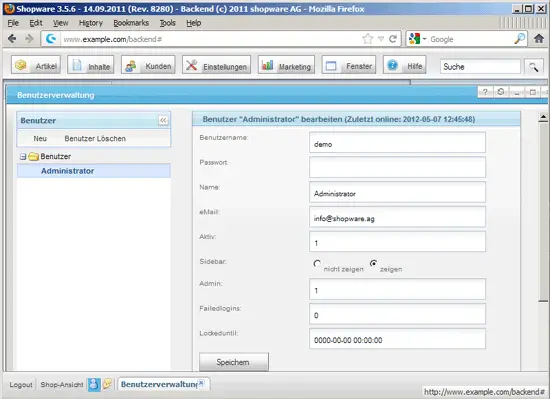Click the Hilfe question mark icon
Image resolution: width=550 pixels, height=399 pixels.
click(x=393, y=65)
